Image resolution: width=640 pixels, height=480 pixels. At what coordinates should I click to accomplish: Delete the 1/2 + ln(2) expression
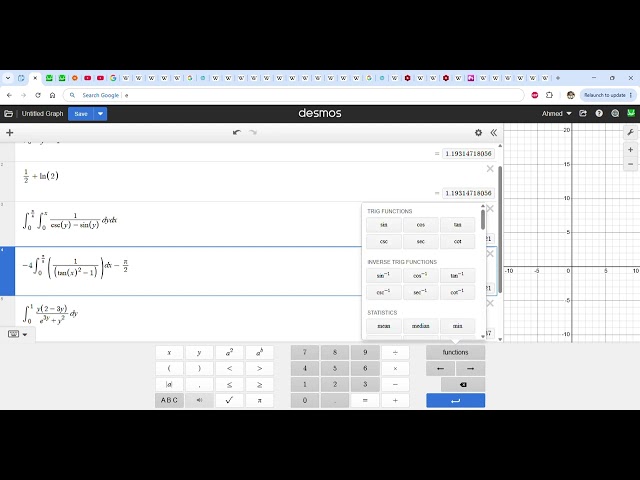click(490, 169)
